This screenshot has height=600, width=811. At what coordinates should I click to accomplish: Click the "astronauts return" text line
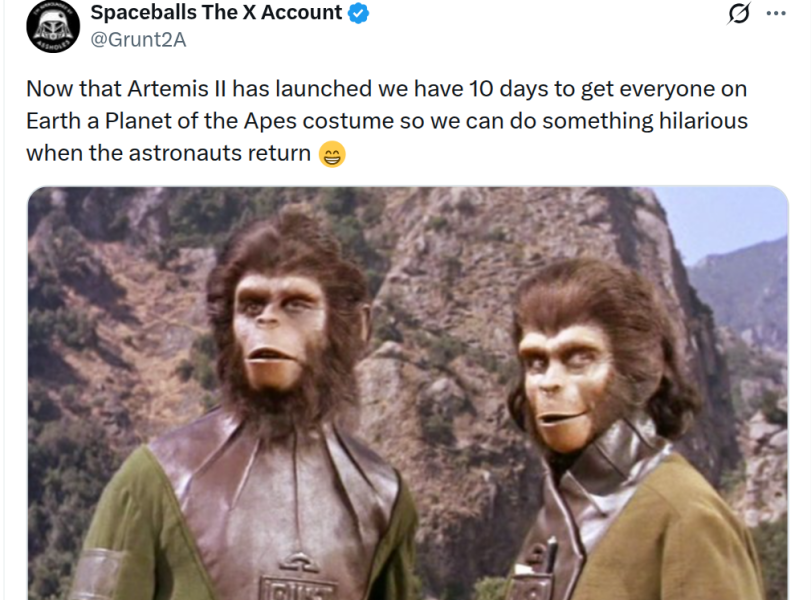220,154
